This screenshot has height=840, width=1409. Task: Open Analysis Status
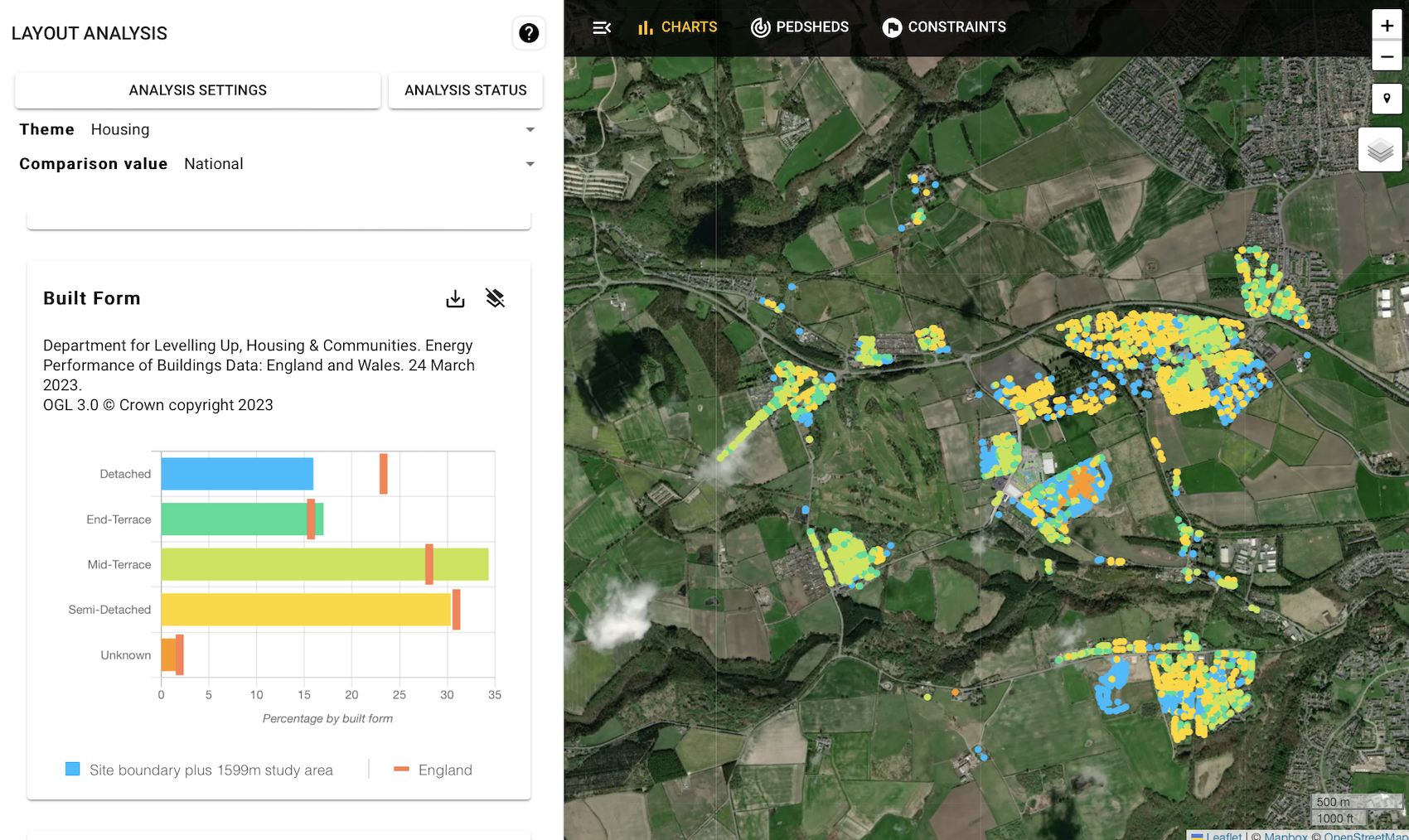466,90
